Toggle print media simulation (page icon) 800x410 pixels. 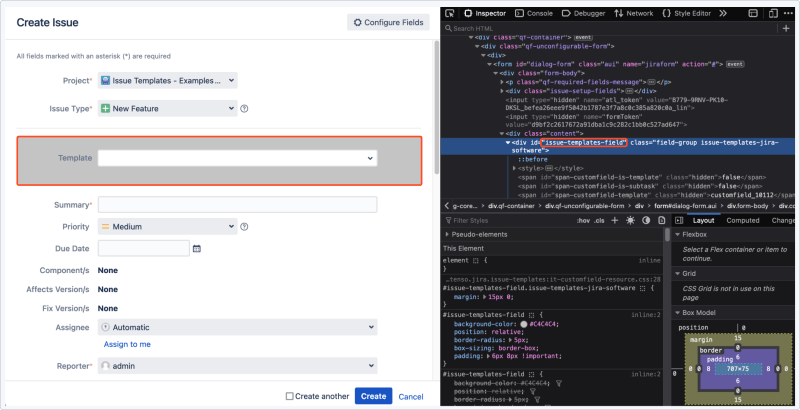coord(662,220)
